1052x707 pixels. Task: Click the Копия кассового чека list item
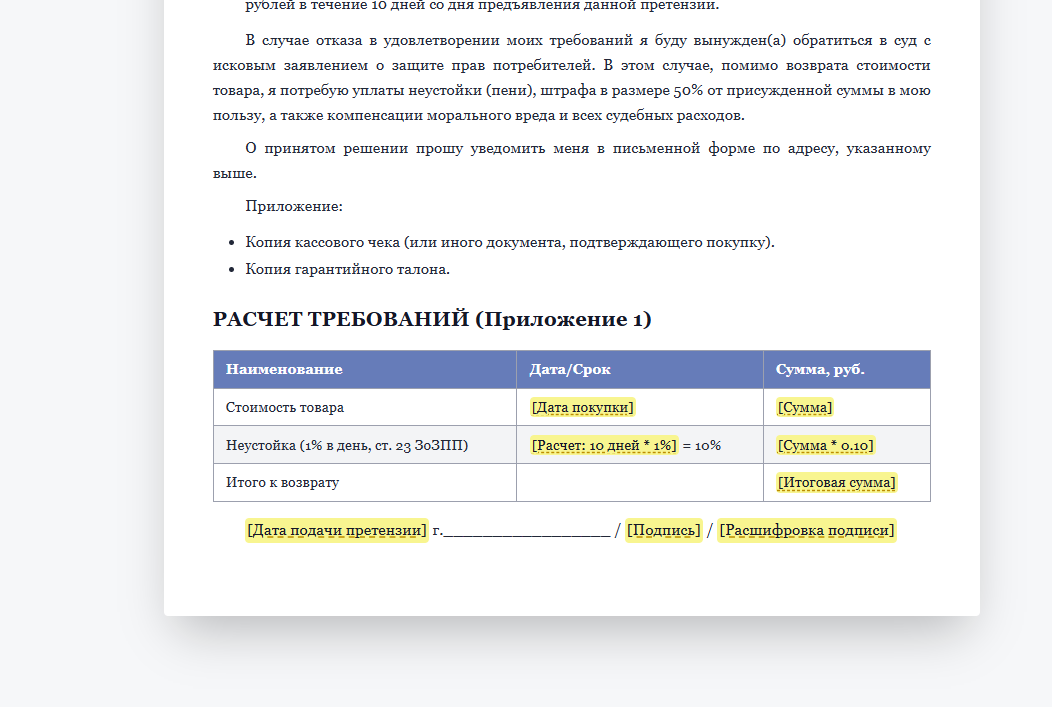[x=510, y=242]
